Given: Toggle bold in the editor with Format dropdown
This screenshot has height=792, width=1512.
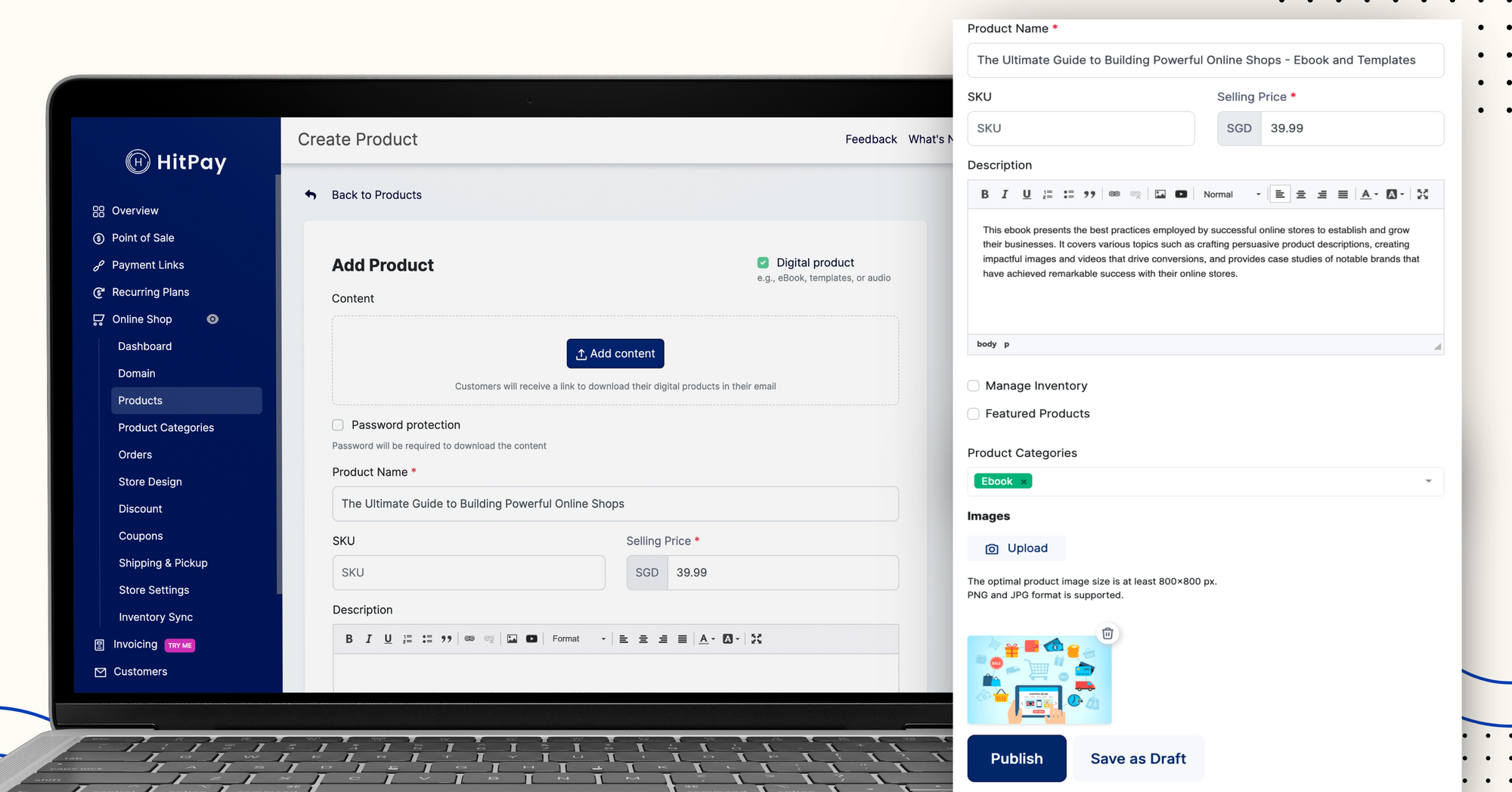Looking at the screenshot, I should pyautogui.click(x=349, y=639).
